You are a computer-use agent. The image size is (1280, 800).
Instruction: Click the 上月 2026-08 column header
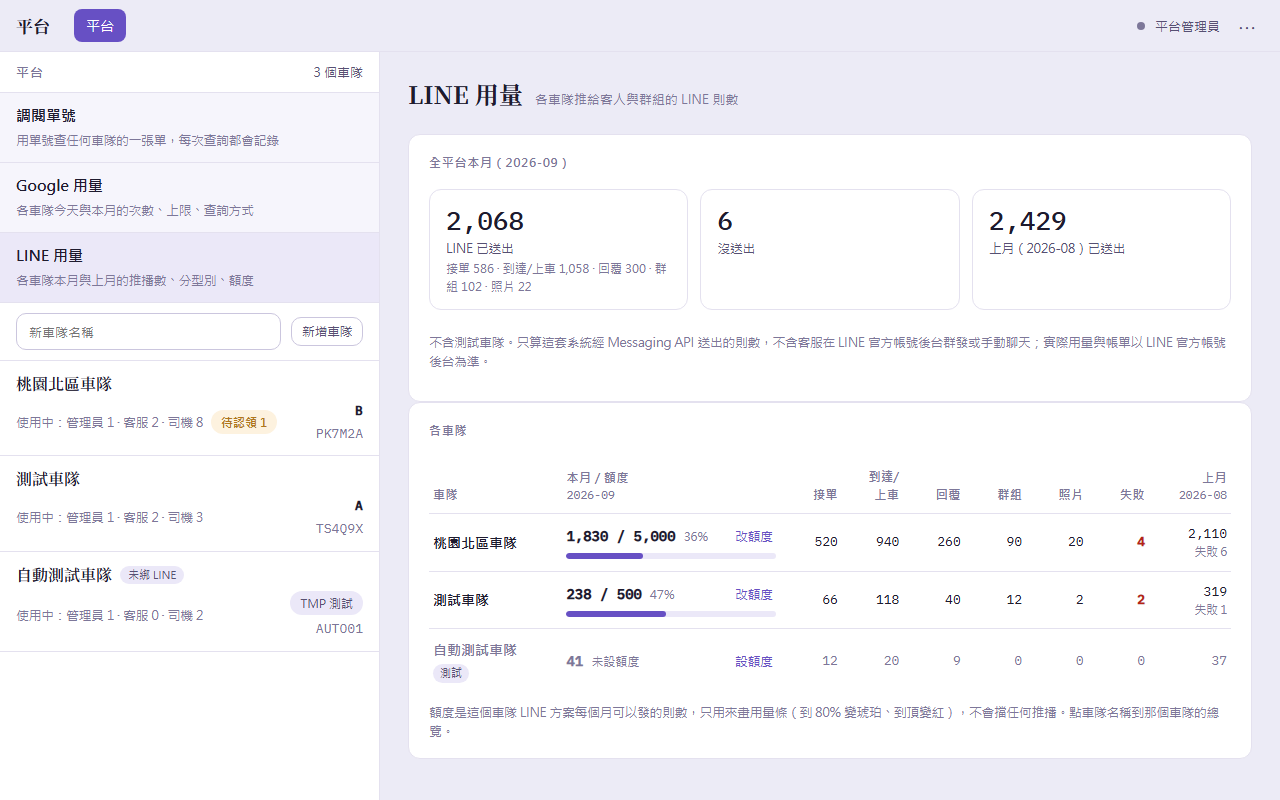[1203, 486]
